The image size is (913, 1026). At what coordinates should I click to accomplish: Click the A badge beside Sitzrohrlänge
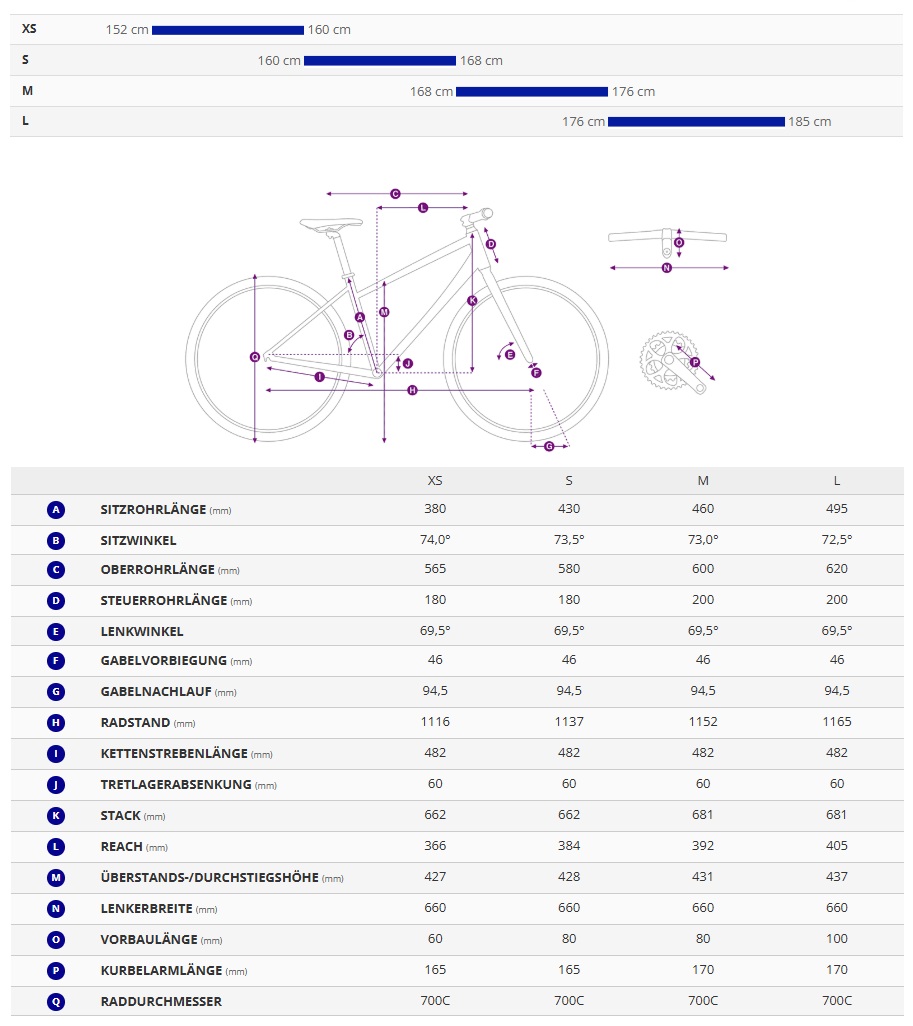tap(56, 510)
